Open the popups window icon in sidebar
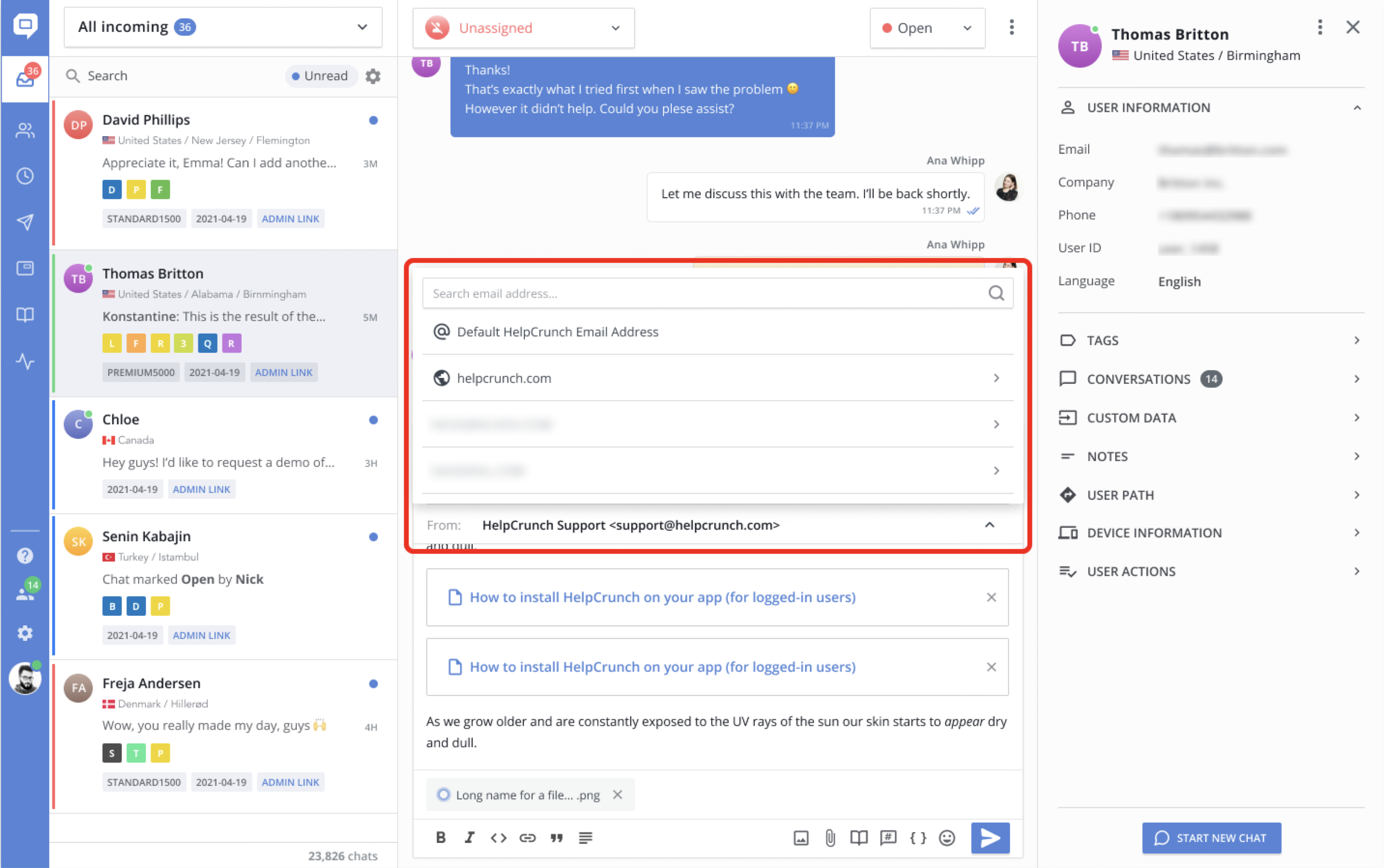The width and height of the screenshot is (1384, 868). point(25,268)
